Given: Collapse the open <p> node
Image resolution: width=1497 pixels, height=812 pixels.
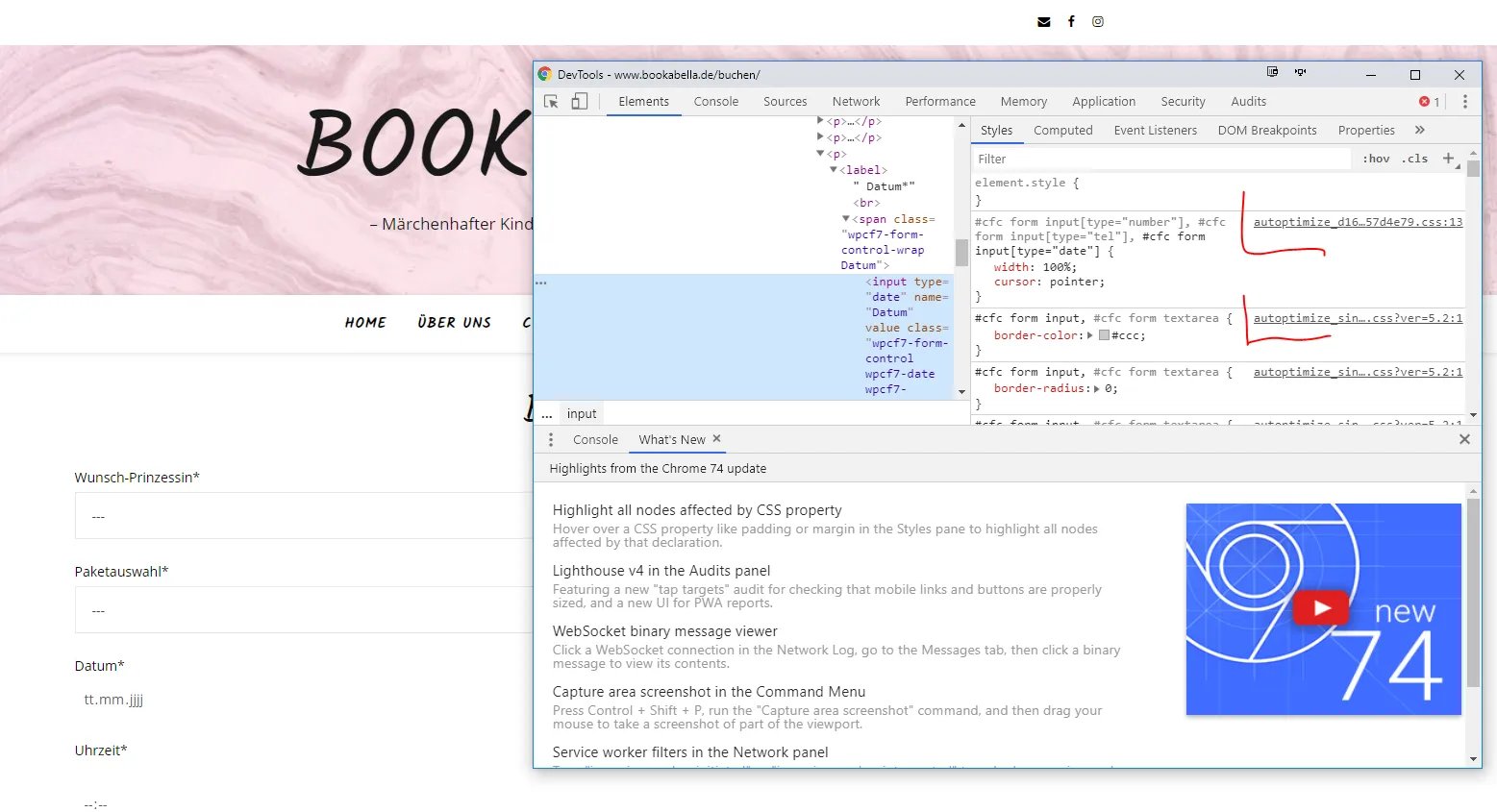Looking at the screenshot, I should pos(820,154).
